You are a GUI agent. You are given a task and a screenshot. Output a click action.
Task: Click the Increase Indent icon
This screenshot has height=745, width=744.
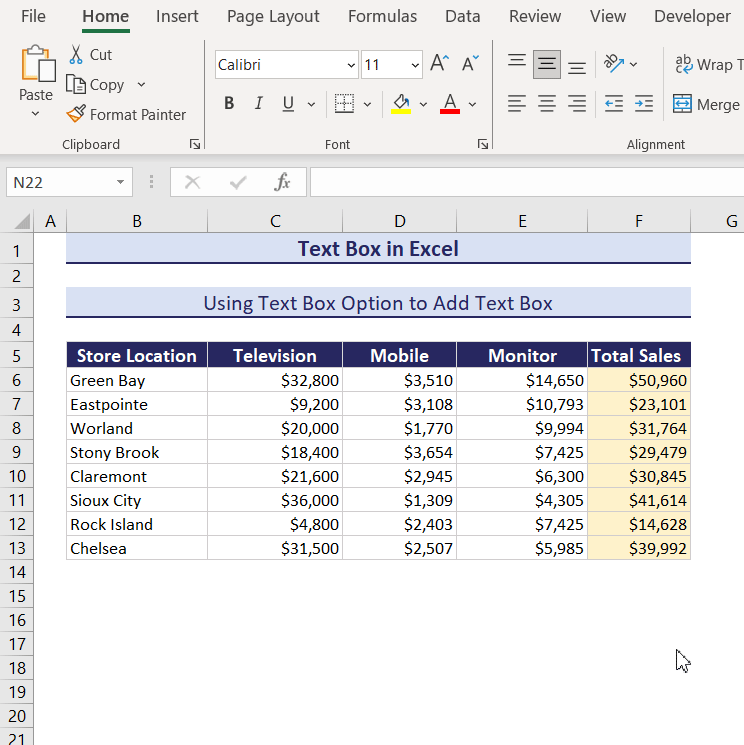coord(644,104)
